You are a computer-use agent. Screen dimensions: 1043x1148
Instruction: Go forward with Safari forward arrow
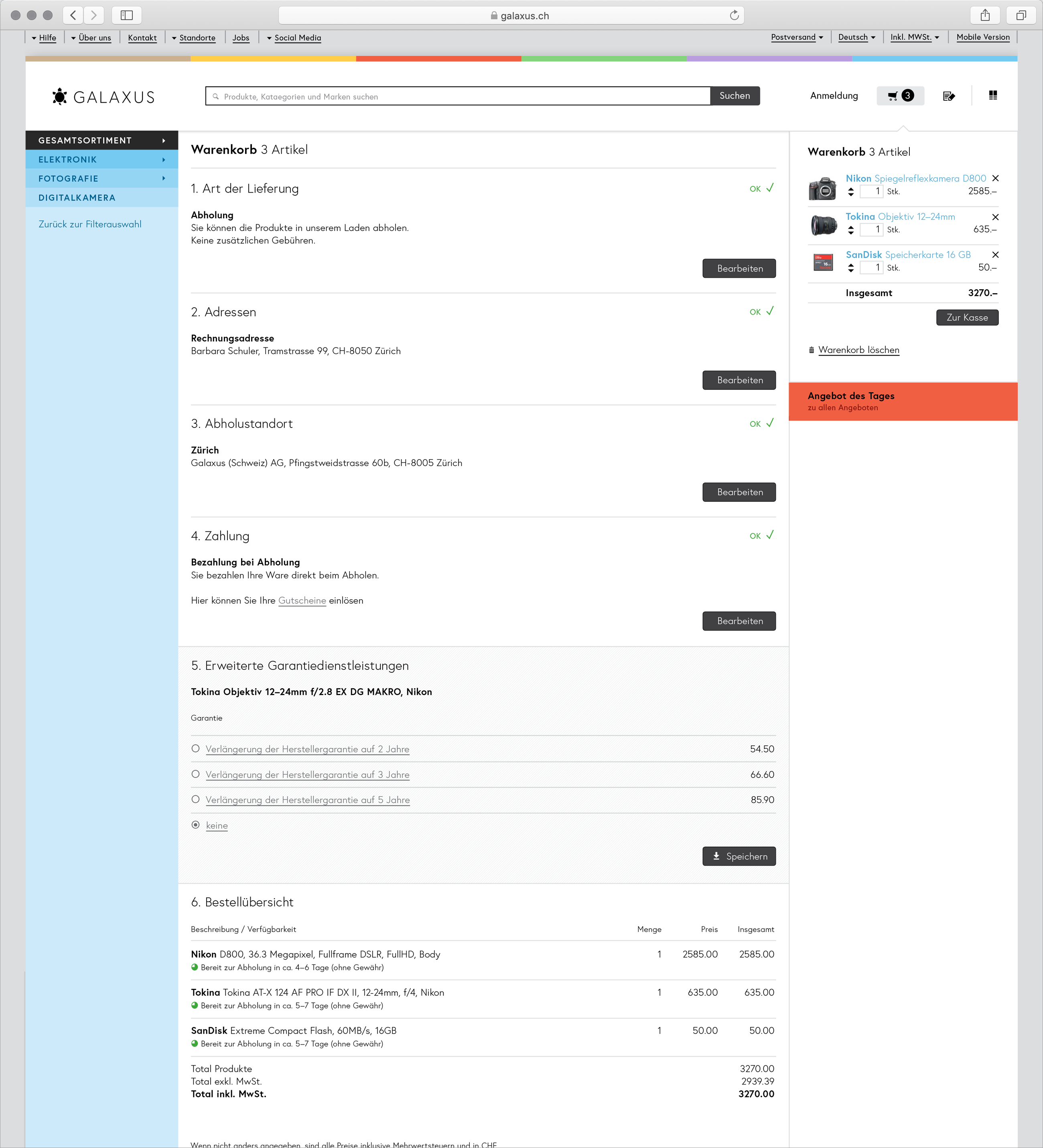pos(94,15)
